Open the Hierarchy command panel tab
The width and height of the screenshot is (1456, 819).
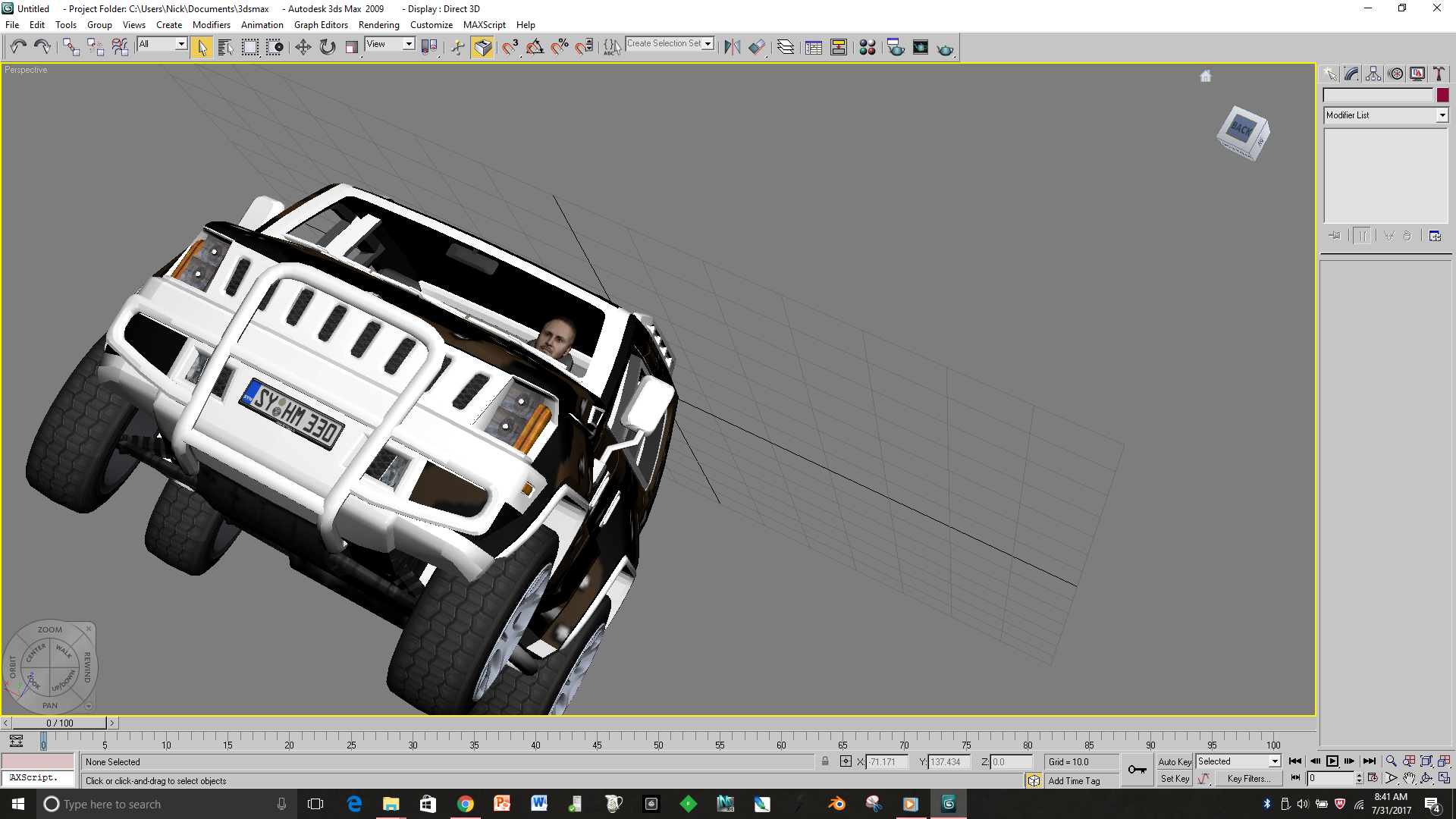click(x=1373, y=74)
